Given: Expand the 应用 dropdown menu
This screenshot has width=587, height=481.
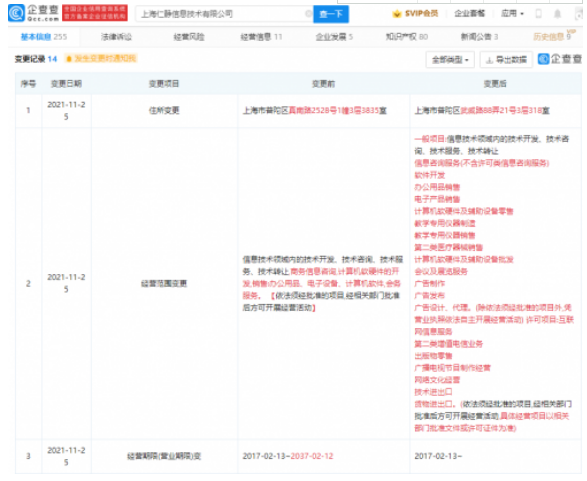Looking at the screenshot, I should click(512, 13).
